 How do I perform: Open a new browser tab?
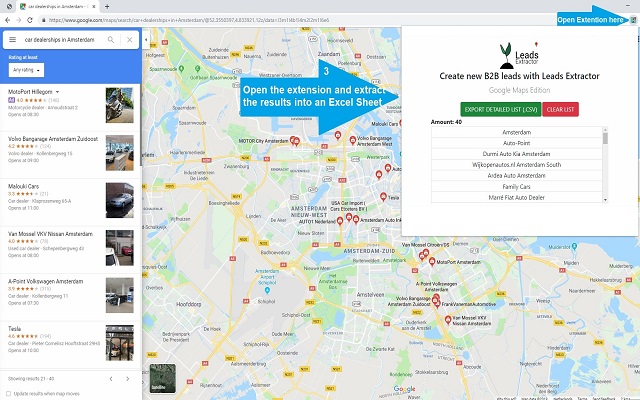[x=107, y=6]
